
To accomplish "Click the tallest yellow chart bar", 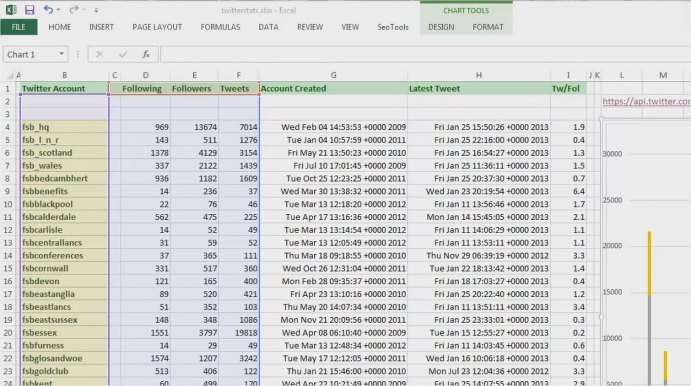I will [x=650, y=264].
